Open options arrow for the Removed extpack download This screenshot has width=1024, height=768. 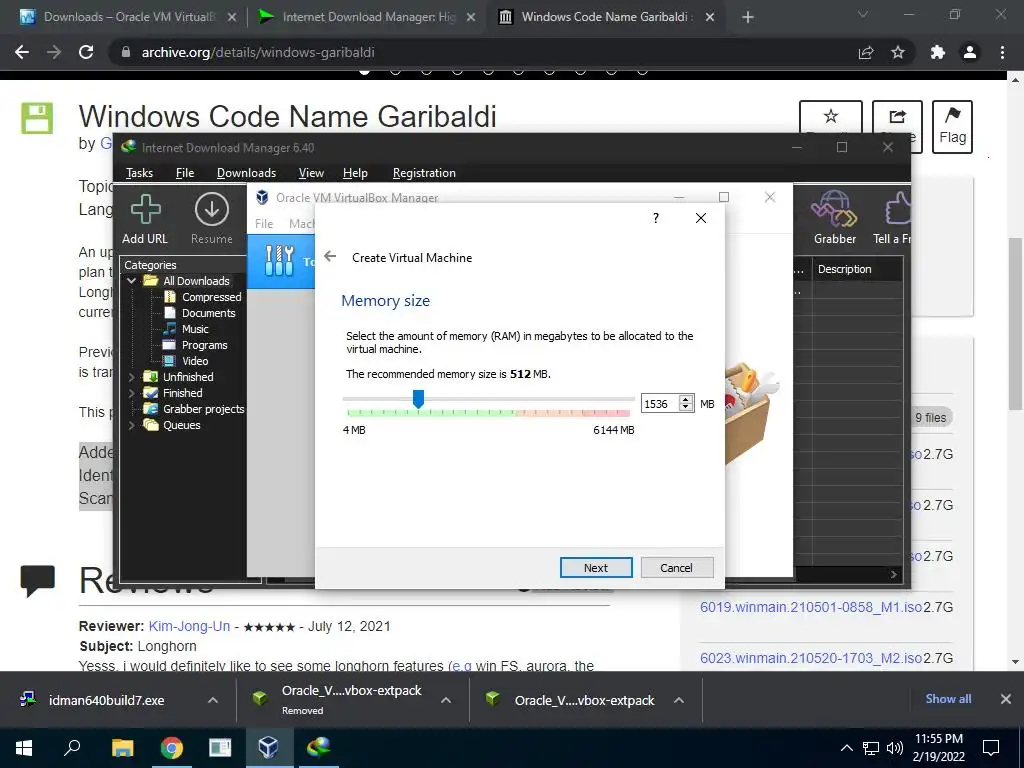coord(446,700)
